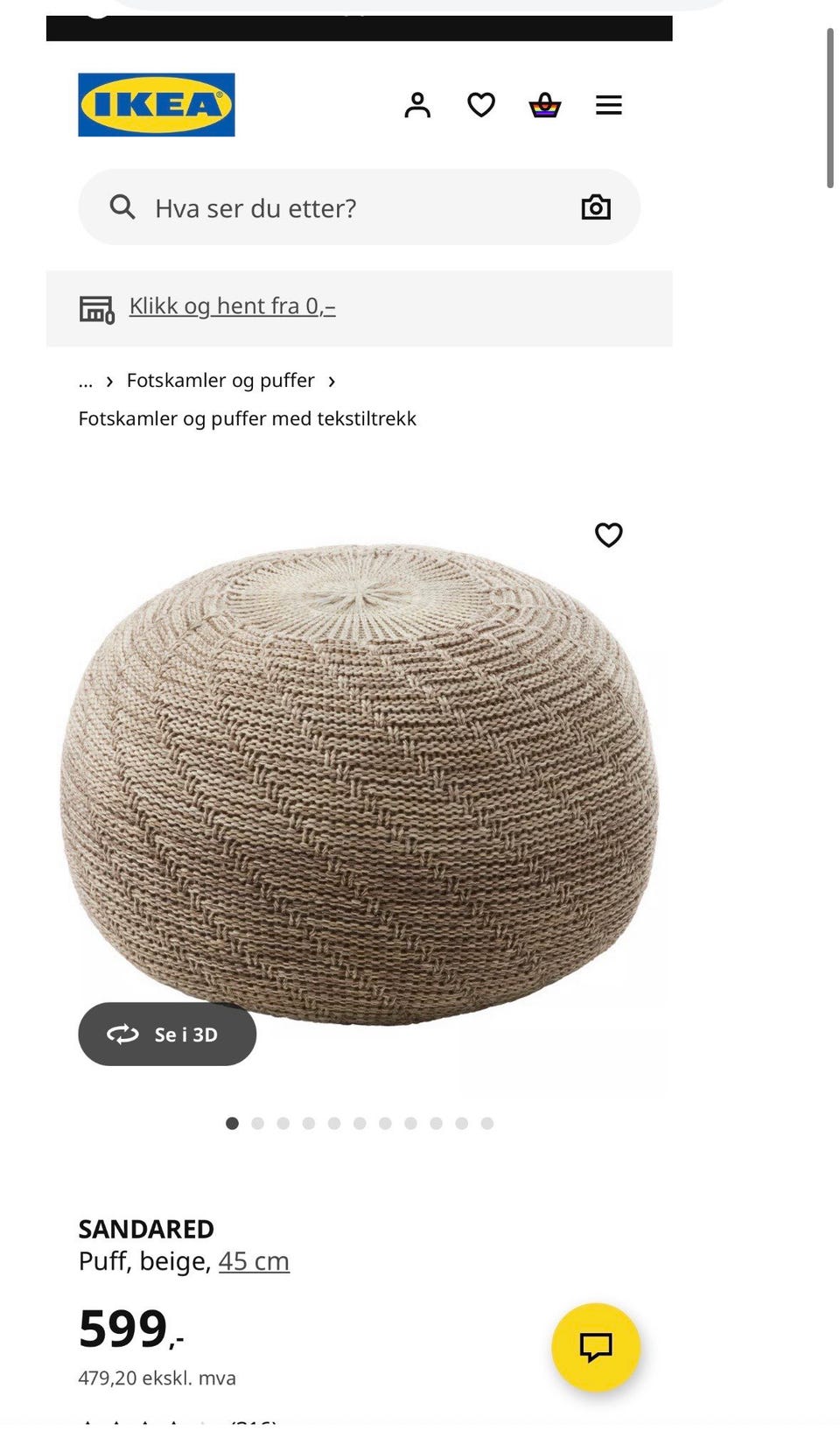Viewport: 840px width, 1445px height.
Task: Open camera visual search icon
Action: point(596,207)
